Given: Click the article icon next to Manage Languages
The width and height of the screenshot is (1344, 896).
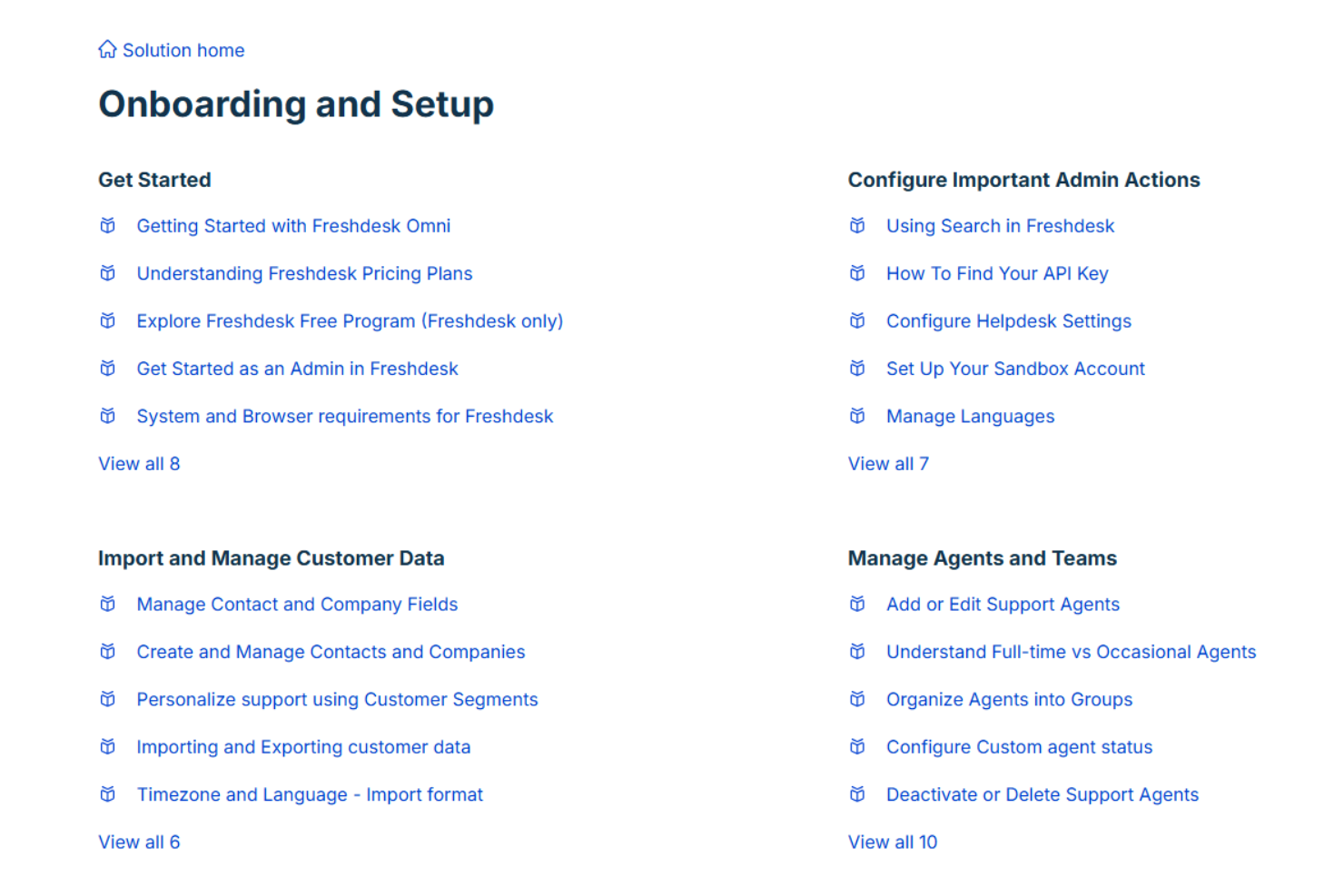Looking at the screenshot, I should pyautogui.click(x=857, y=416).
